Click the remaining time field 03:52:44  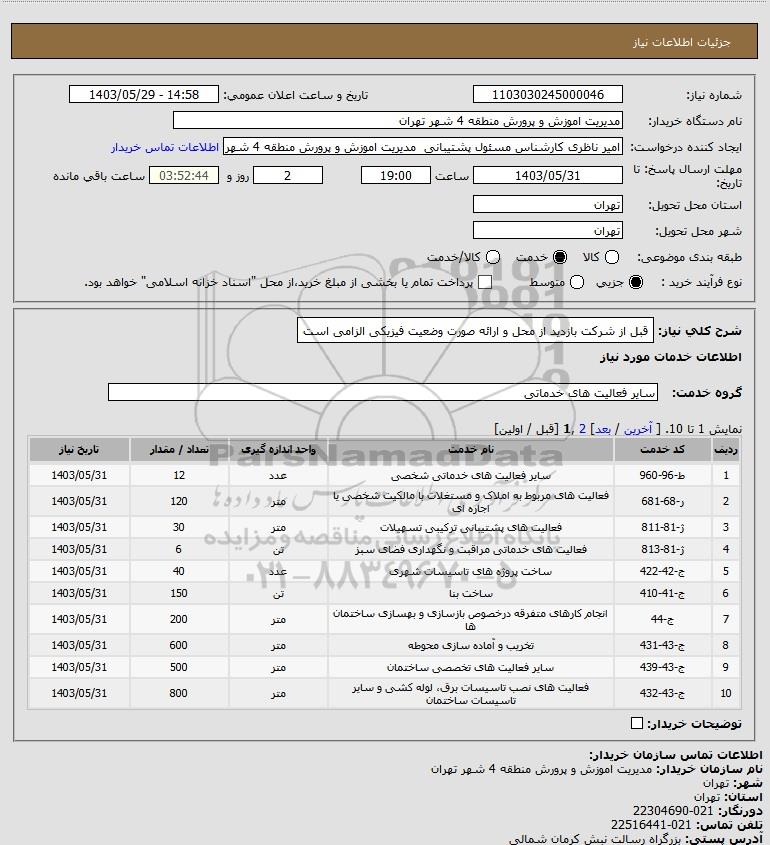[184, 175]
